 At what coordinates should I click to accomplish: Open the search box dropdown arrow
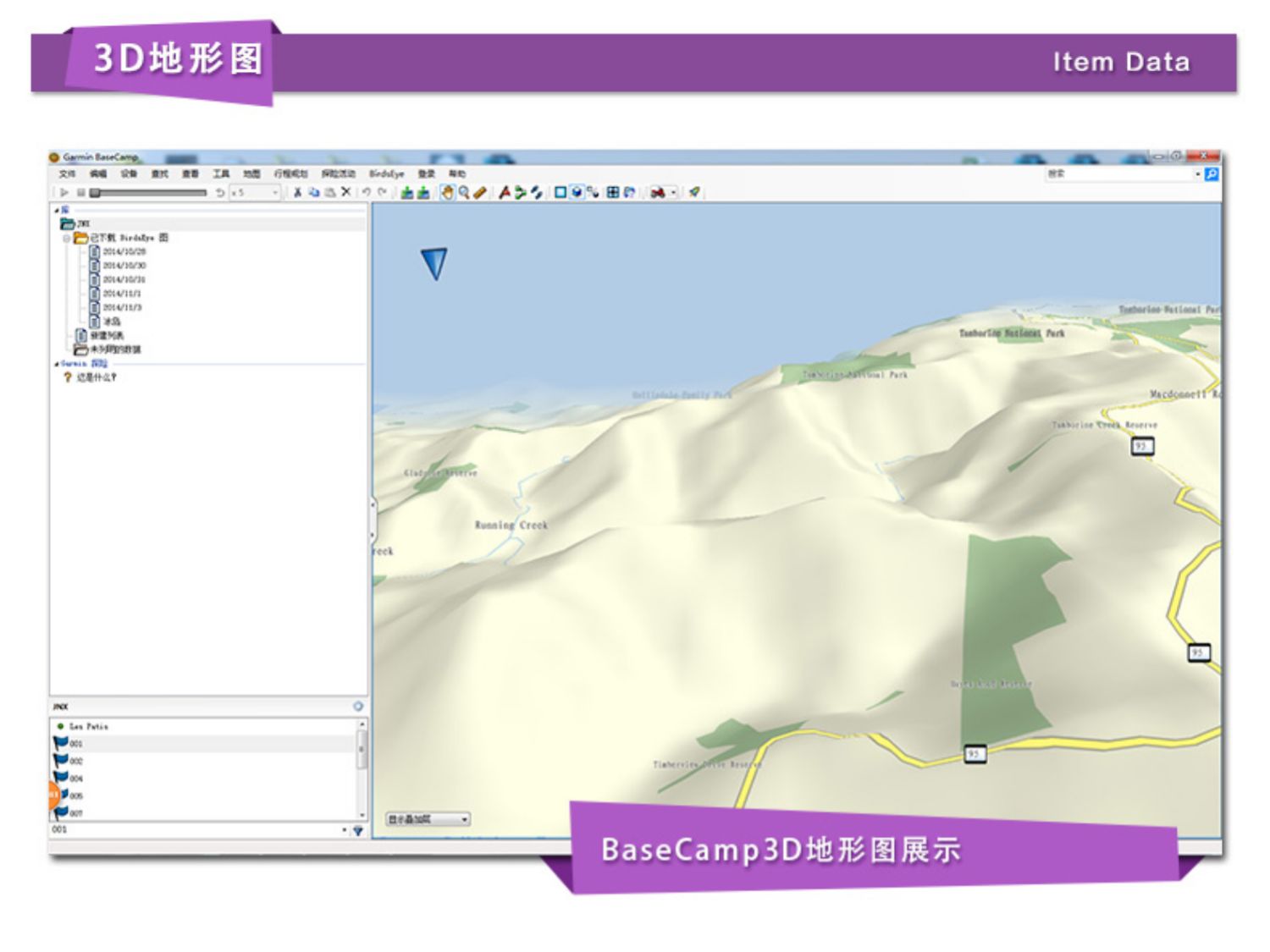click(1198, 174)
